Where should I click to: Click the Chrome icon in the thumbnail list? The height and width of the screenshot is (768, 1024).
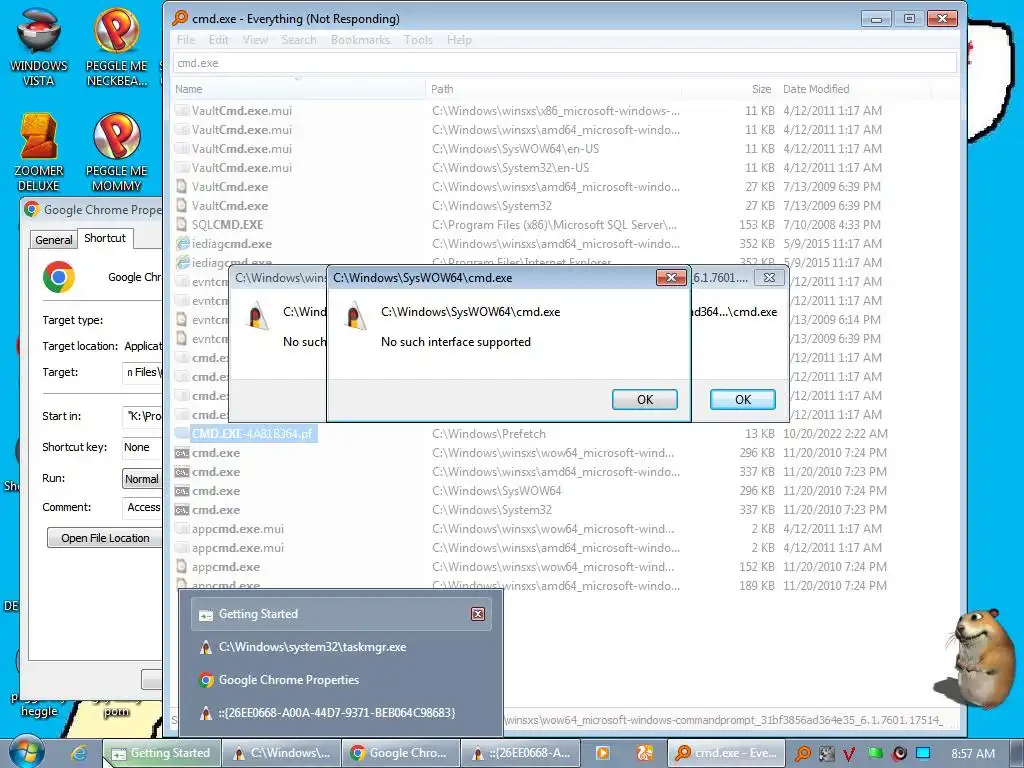click(x=206, y=680)
